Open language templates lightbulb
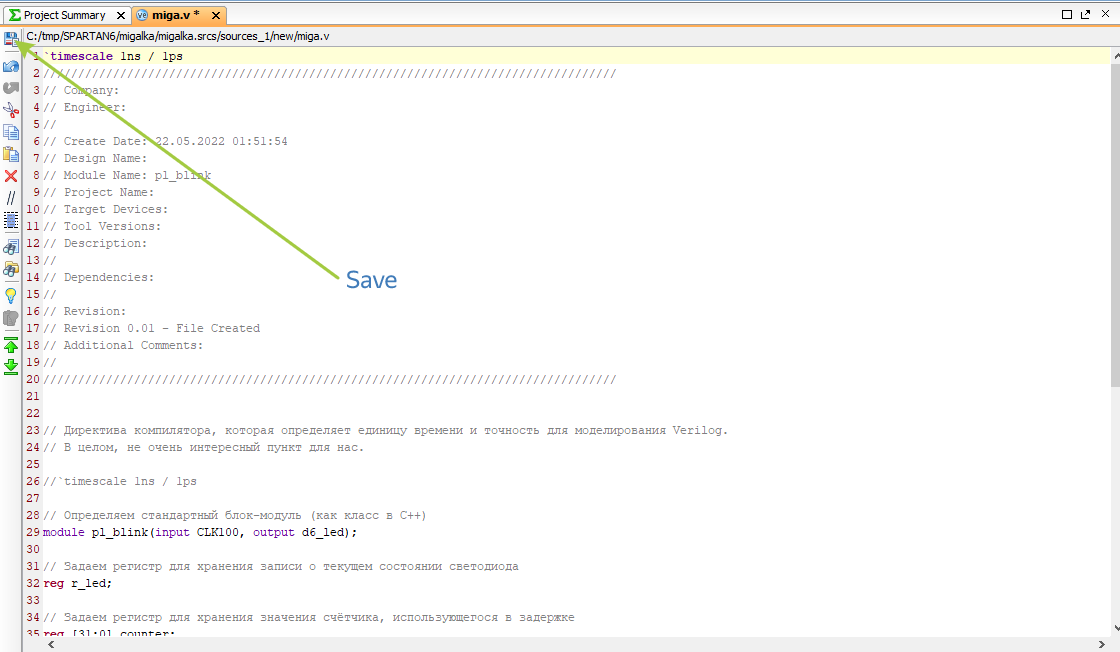Screen dimensions: 1120x652 click(11, 296)
